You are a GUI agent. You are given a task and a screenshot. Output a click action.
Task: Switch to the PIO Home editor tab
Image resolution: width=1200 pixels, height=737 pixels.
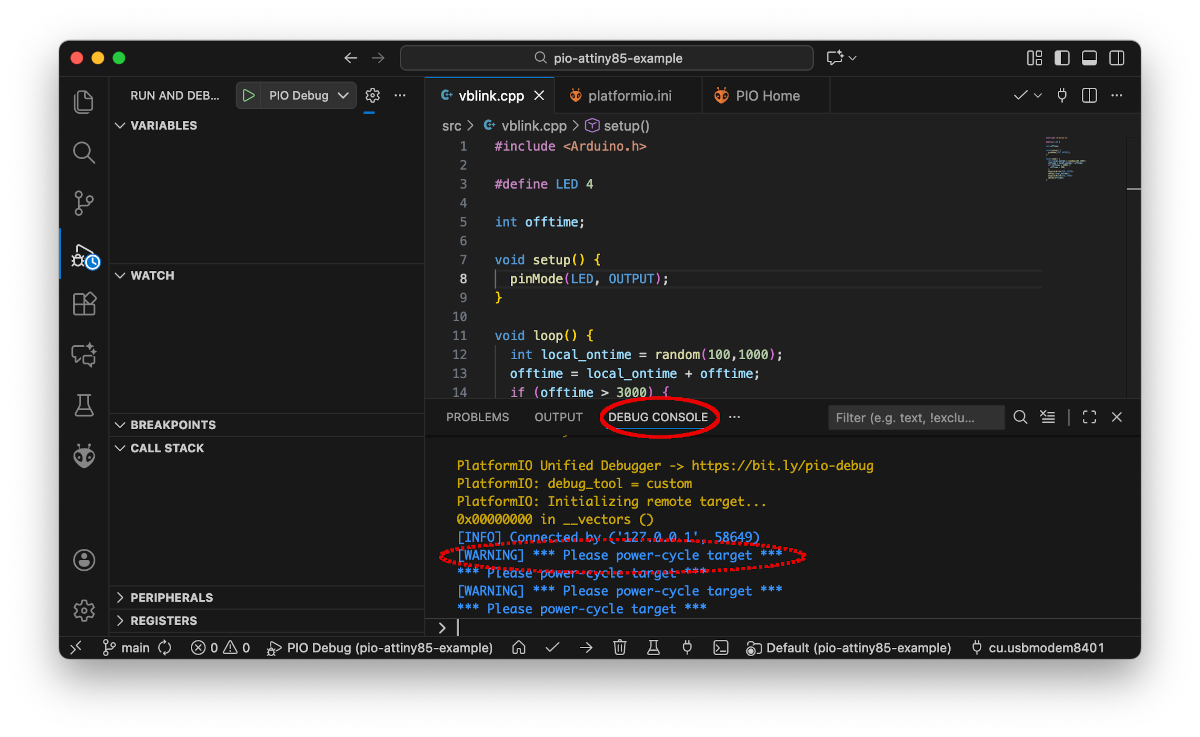click(766, 96)
